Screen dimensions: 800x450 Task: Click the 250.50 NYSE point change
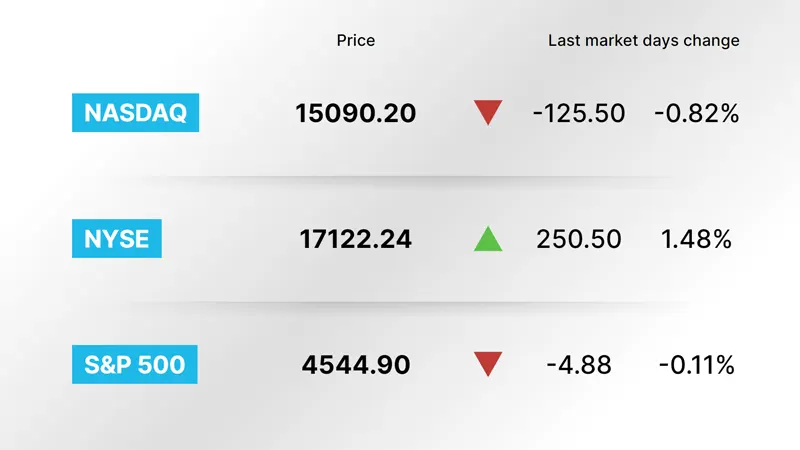[x=579, y=239]
